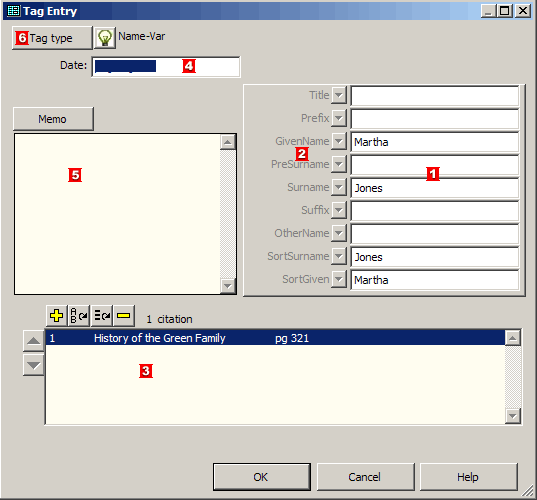Click the Date input field
The width and height of the screenshot is (537, 500).
166,67
